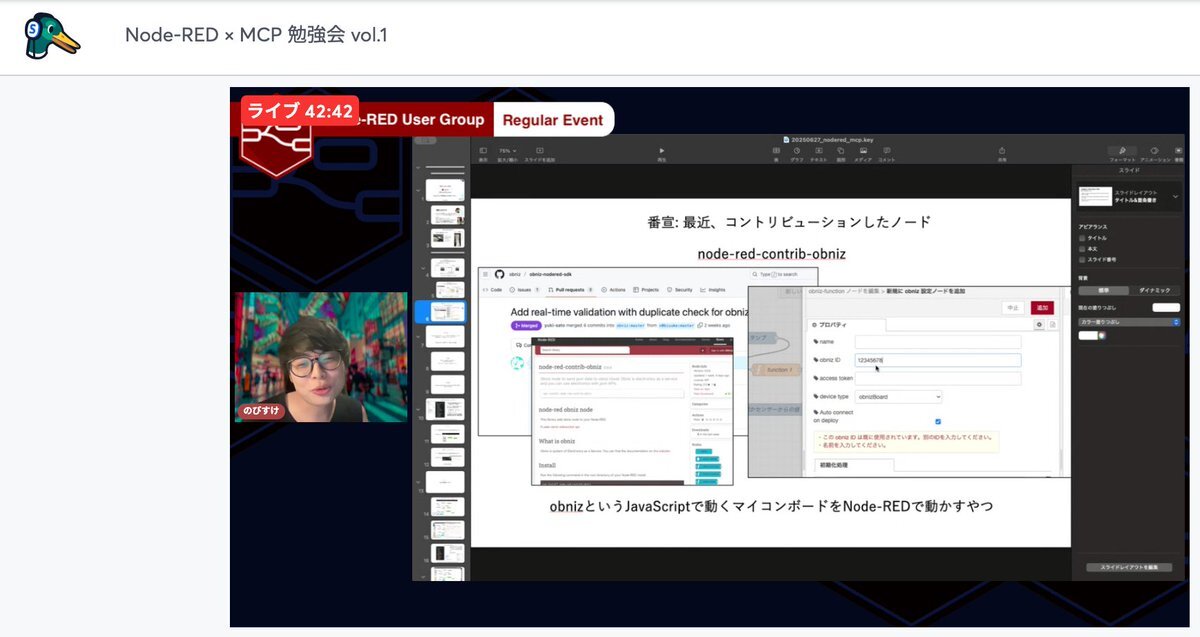Select the Actions tab in the GitHub screenshot
The height and width of the screenshot is (637, 1200).
pyautogui.click(x=614, y=290)
